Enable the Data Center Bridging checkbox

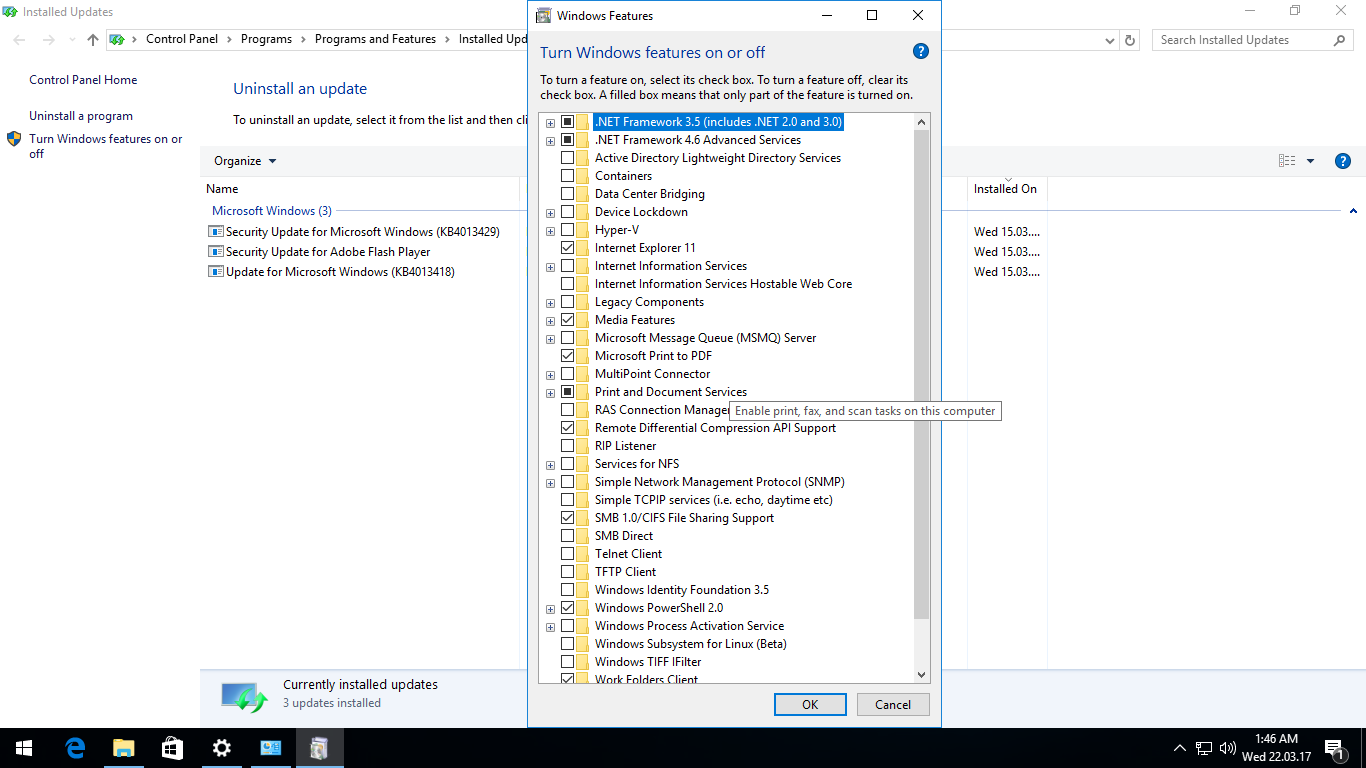tap(568, 194)
